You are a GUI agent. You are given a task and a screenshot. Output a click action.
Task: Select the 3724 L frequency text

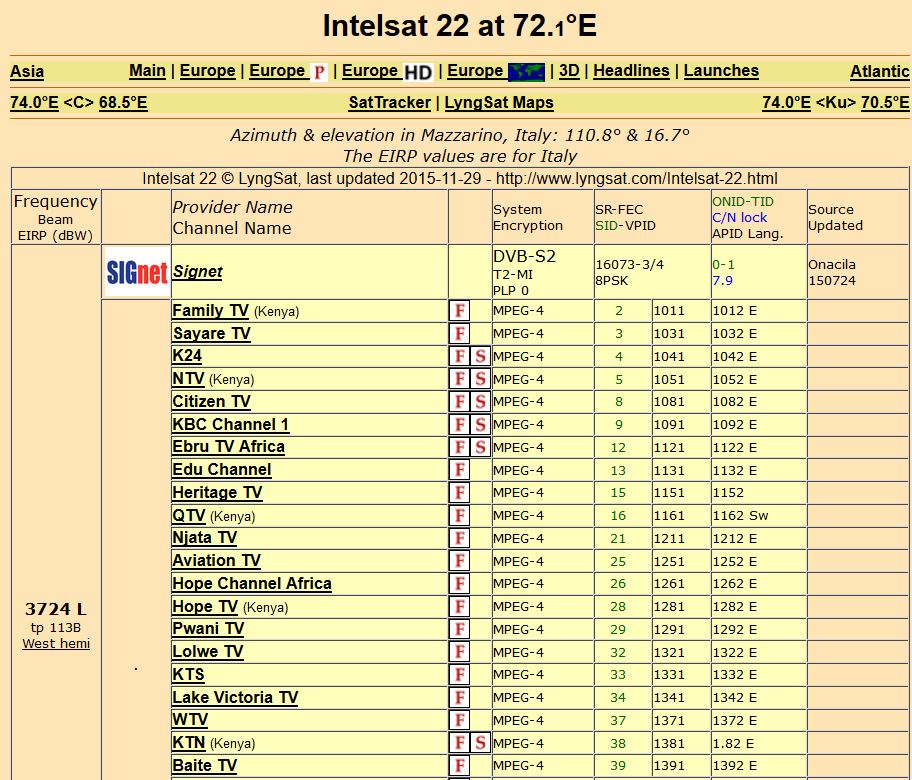pyautogui.click(x=56, y=610)
